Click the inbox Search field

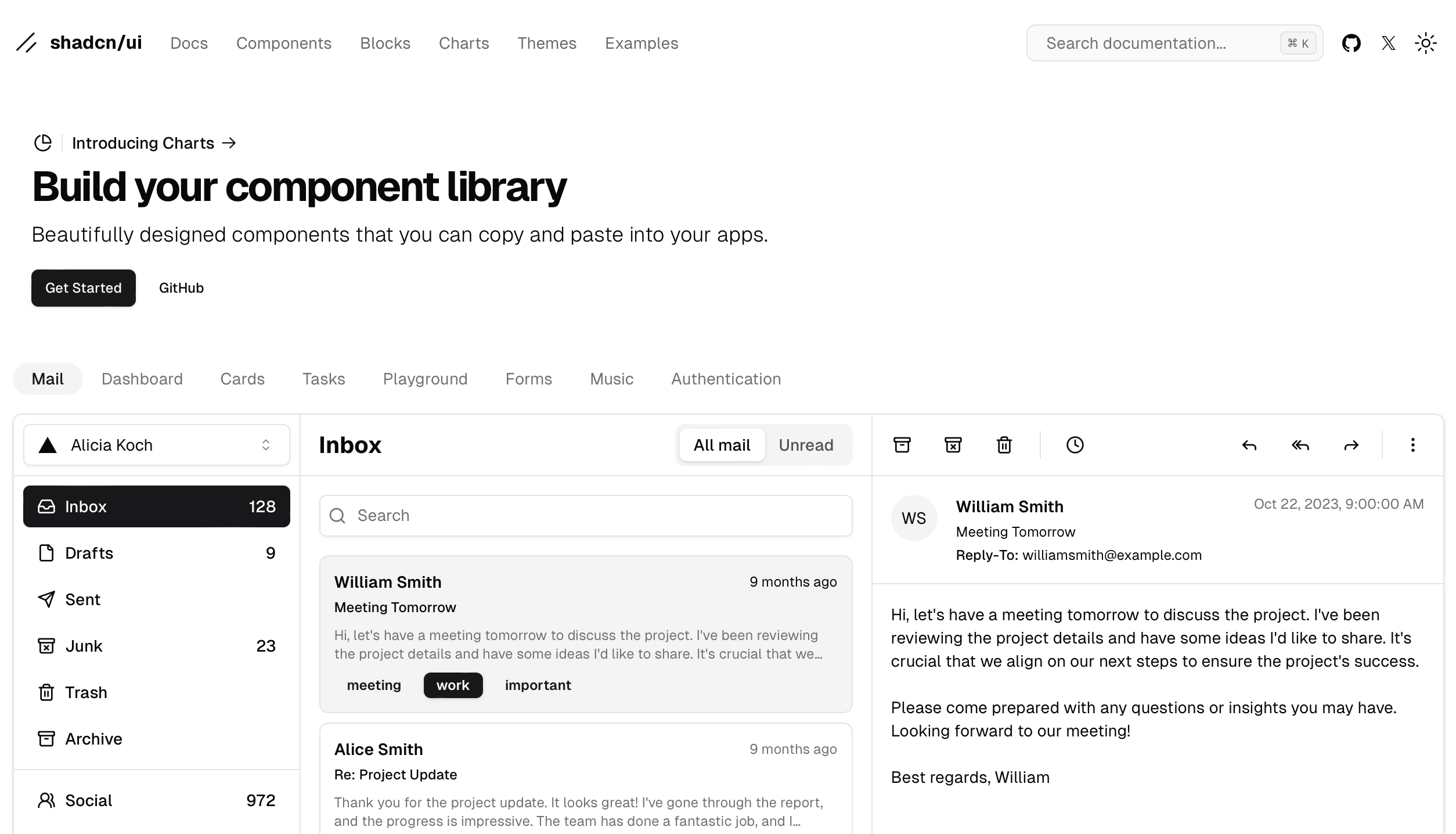coord(585,516)
